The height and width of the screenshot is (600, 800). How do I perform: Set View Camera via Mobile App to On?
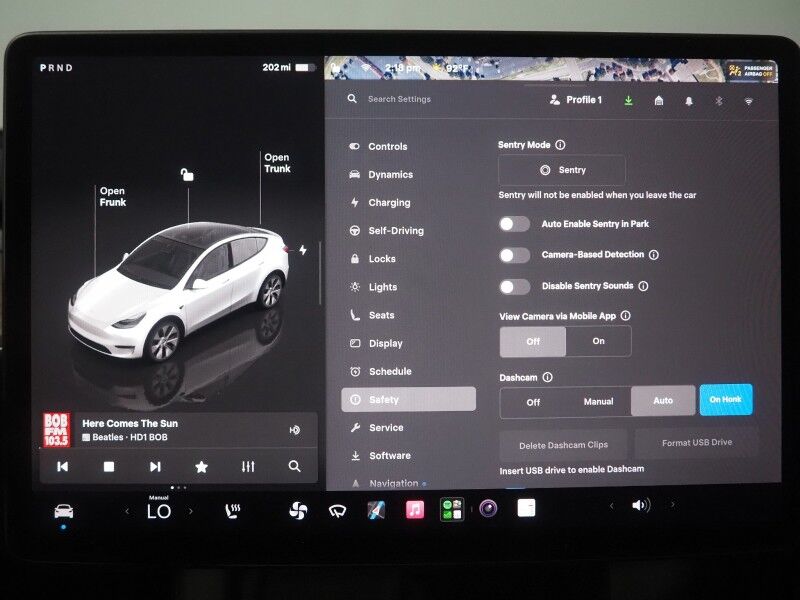coord(598,341)
